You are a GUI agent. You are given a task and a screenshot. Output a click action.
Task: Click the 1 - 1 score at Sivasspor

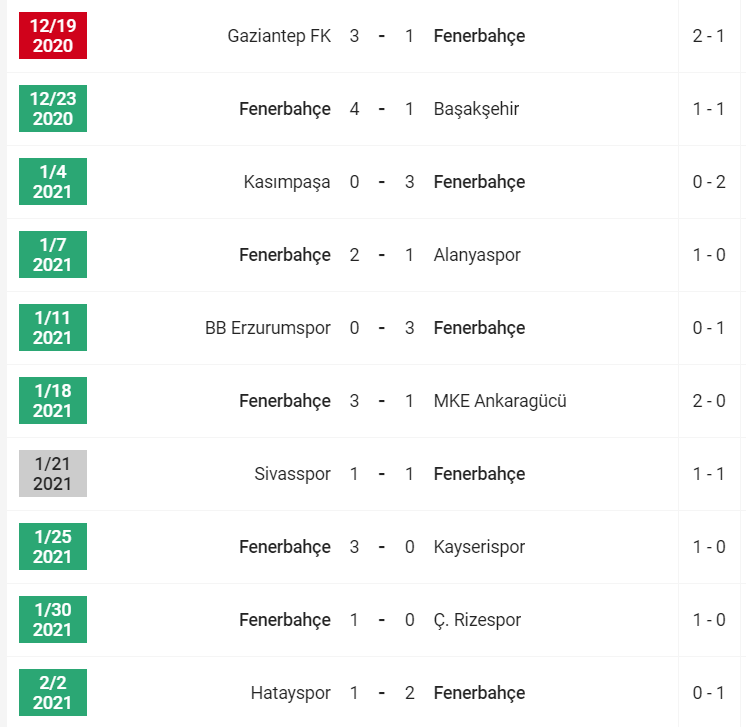(x=382, y=474)
